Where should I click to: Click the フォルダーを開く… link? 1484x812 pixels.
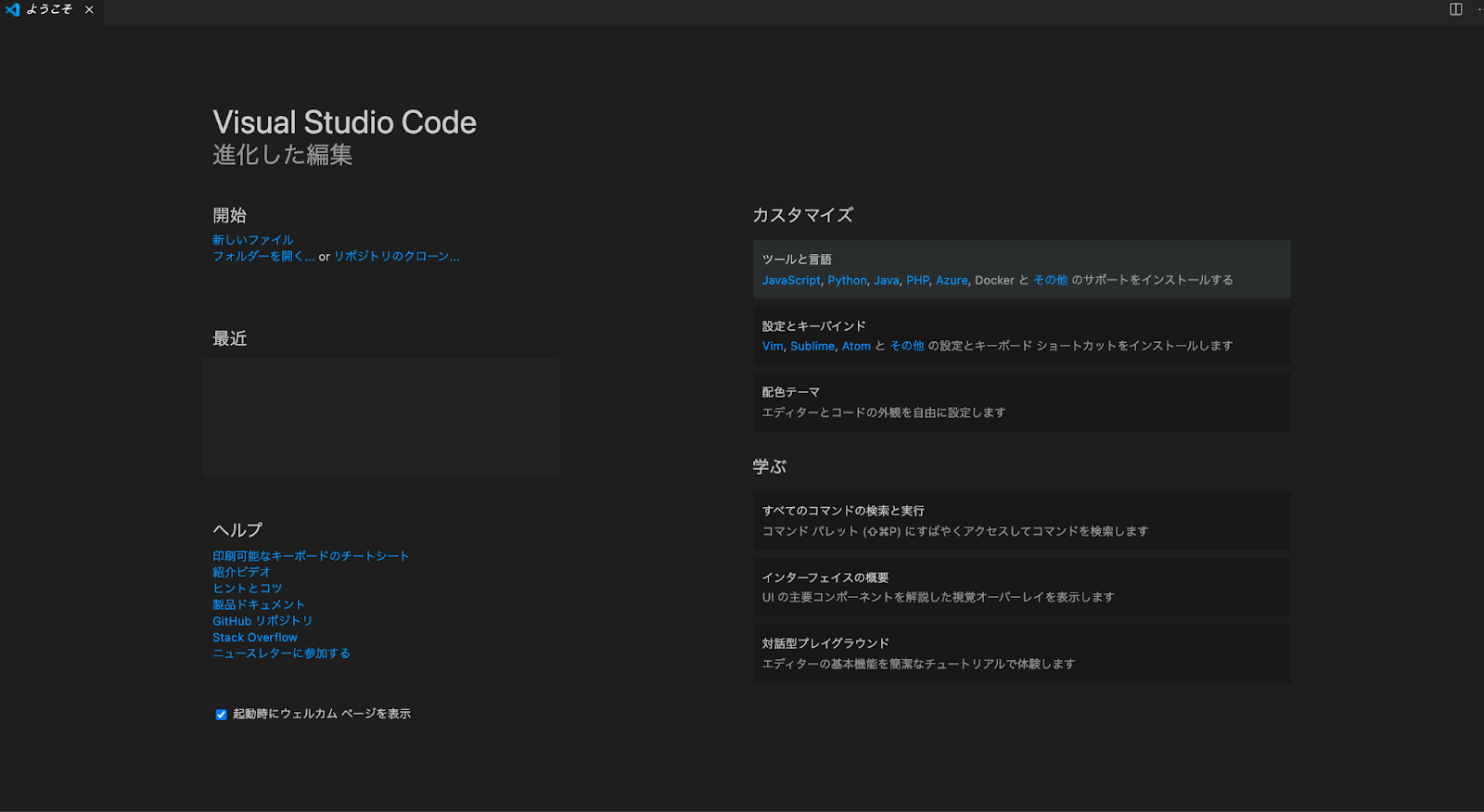[x=263, y=257]
